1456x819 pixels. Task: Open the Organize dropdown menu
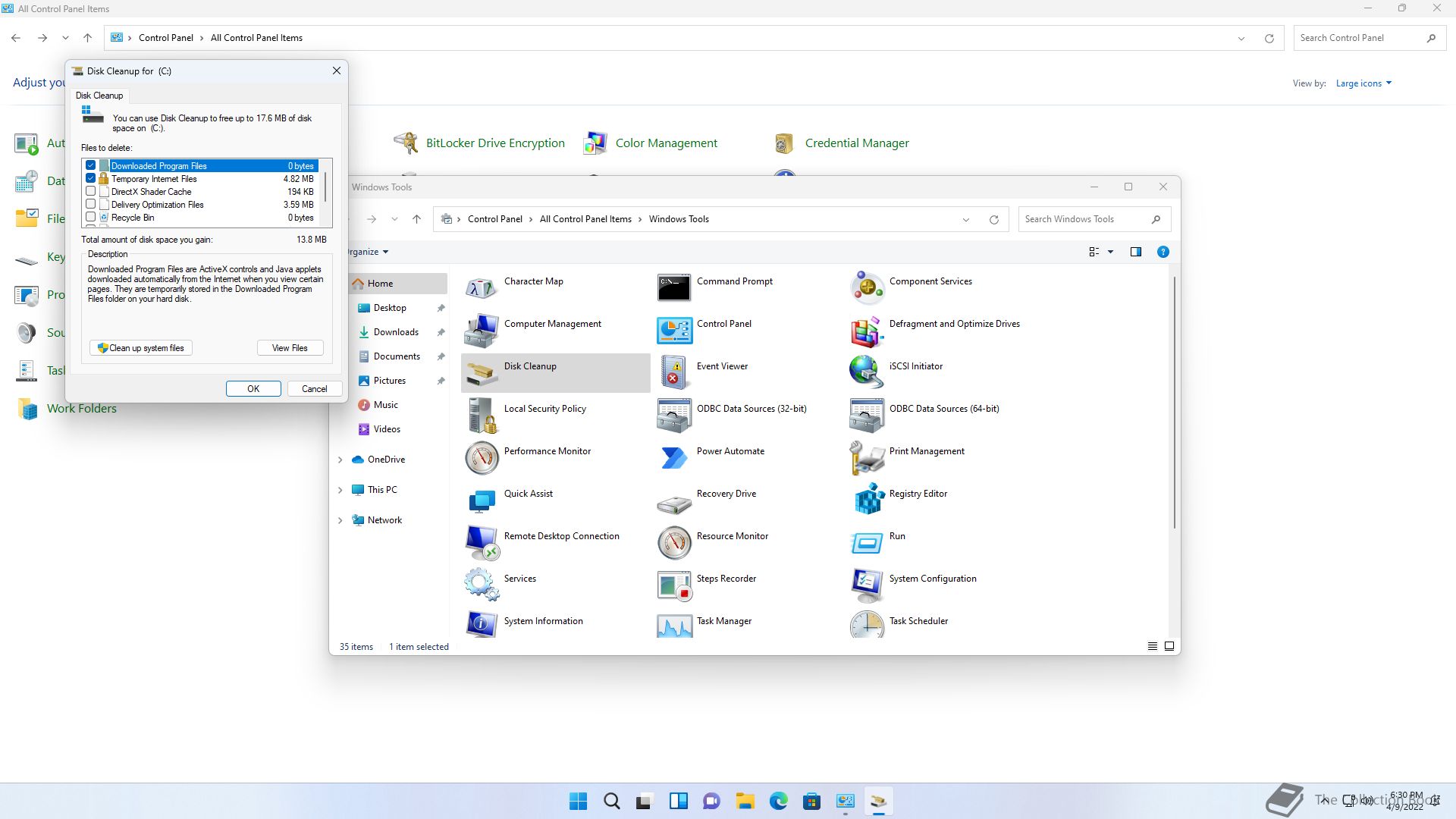[369, 252]
